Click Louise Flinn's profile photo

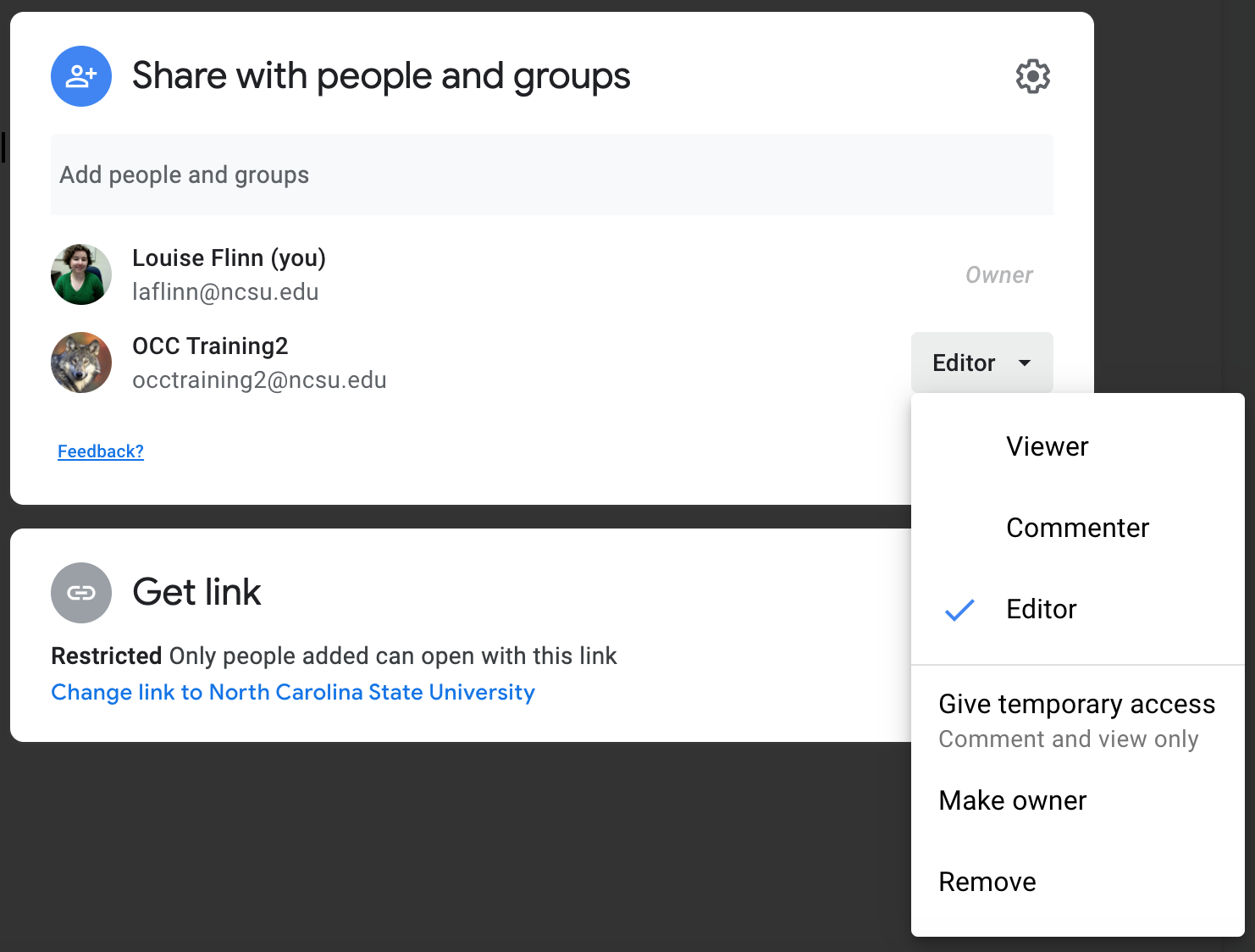[81, 274]
